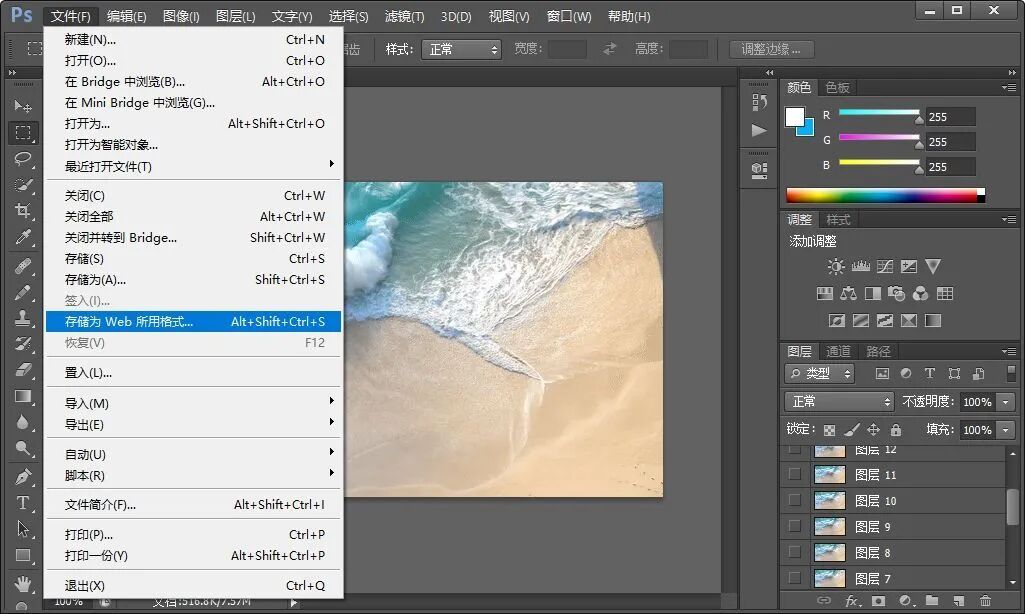Select the Lasso tool

[23, 159]
